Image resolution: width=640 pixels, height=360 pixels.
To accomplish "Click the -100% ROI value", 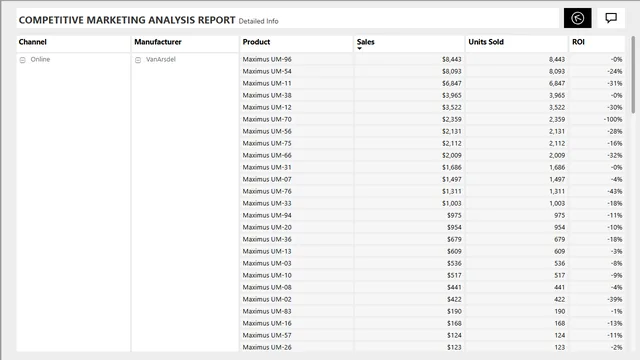I will (613, 119).
